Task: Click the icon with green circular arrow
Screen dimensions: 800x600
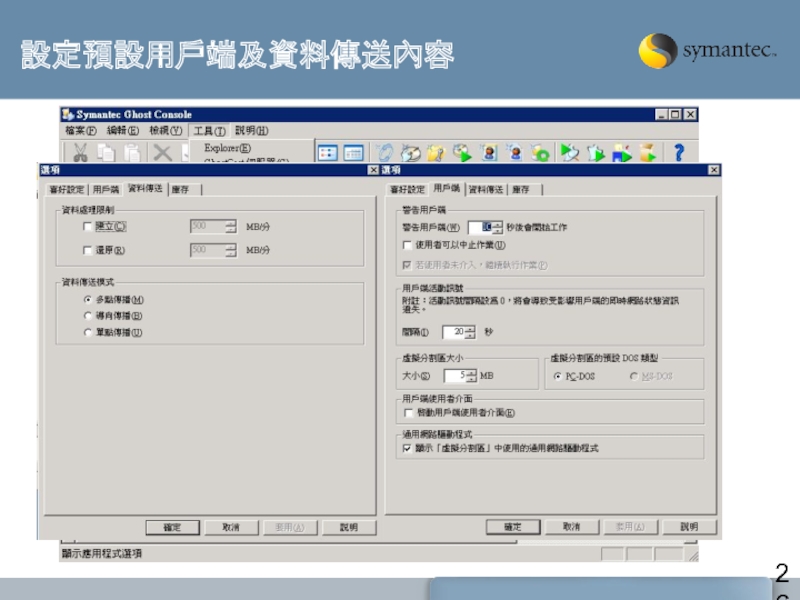Action: click(x=540, y=153)
